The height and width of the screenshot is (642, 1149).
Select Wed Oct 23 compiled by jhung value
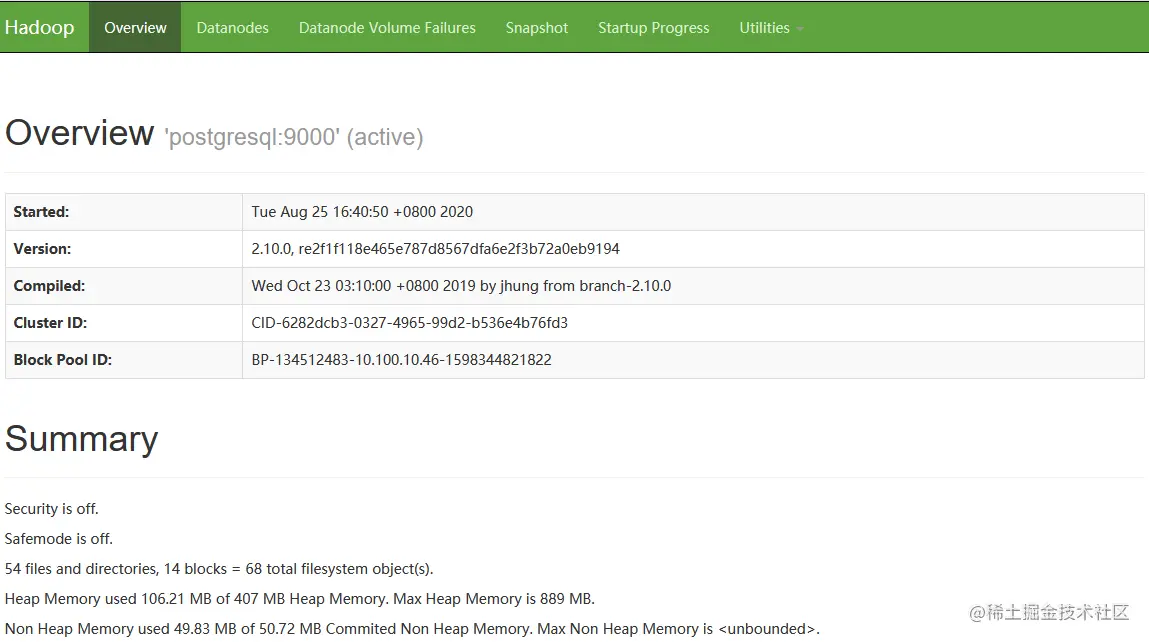click(461, 286)
